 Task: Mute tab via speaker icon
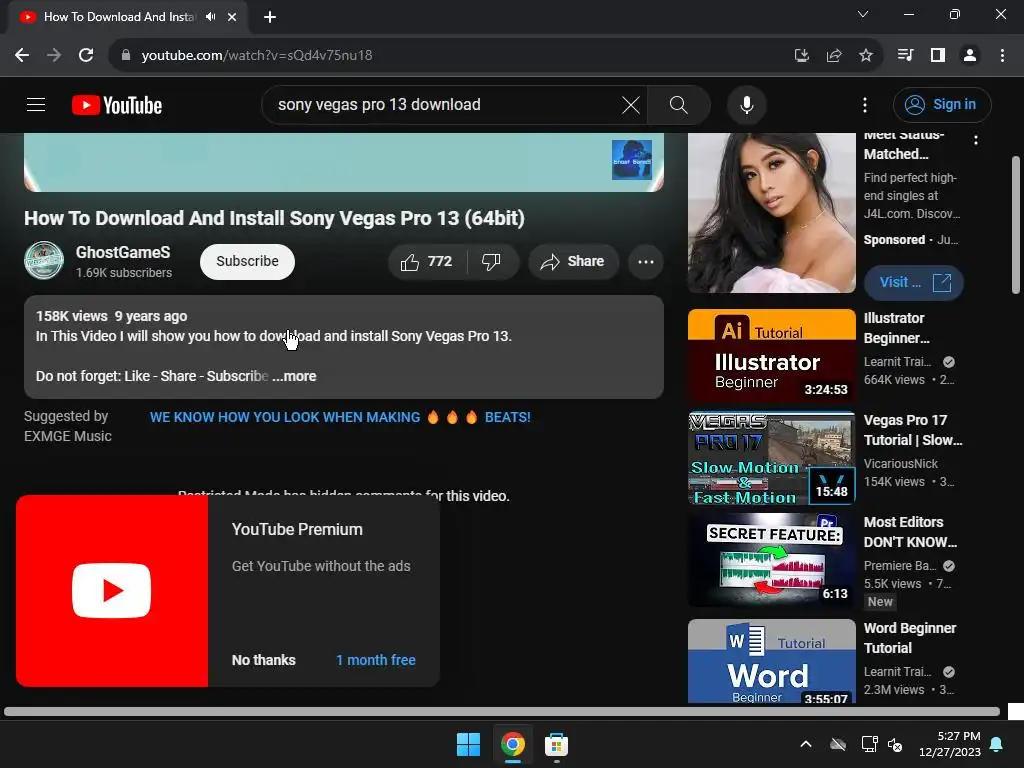pyautogui.click(x=210, y=17)
